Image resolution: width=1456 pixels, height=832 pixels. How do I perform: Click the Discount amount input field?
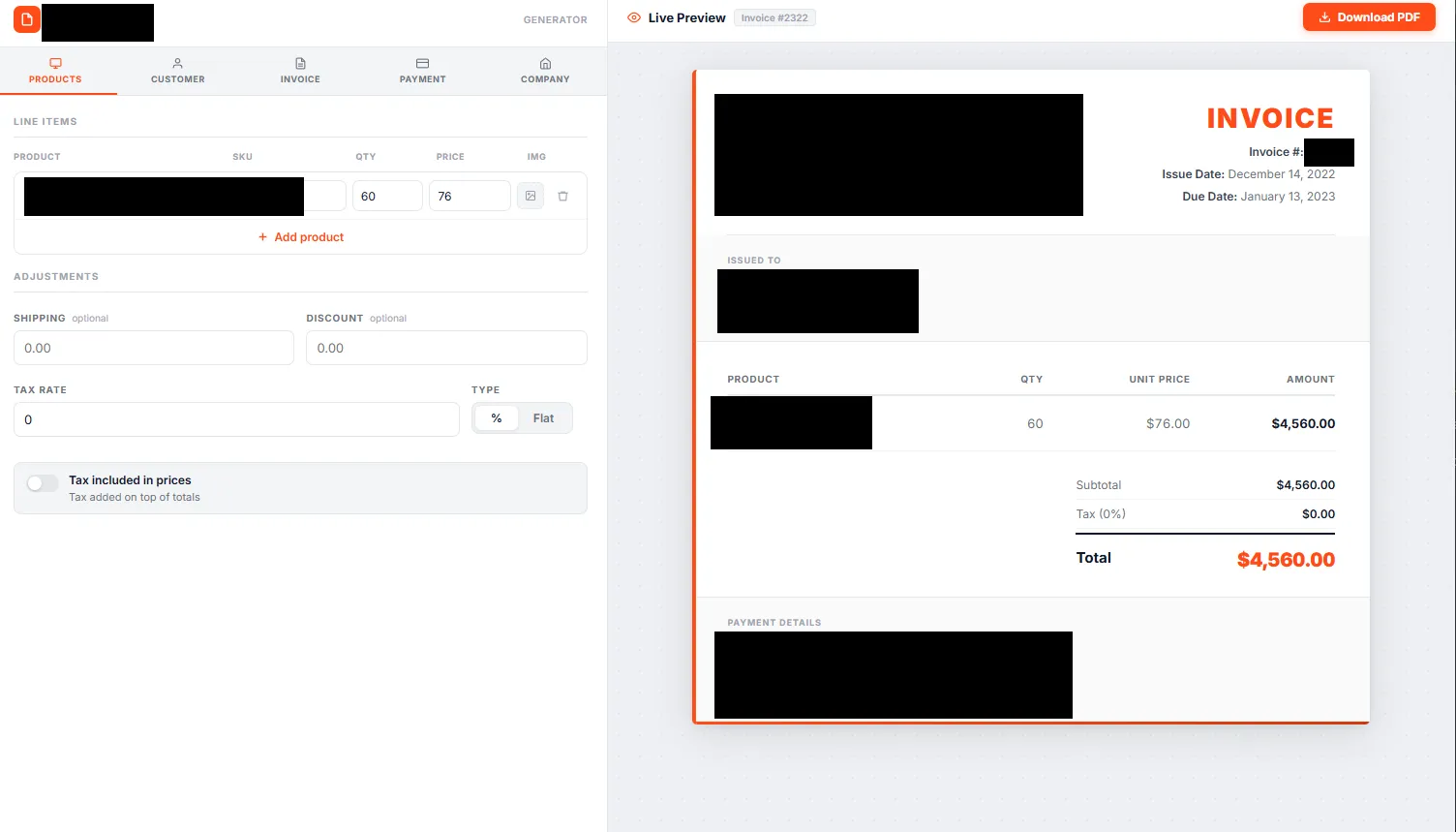point(446,348)
